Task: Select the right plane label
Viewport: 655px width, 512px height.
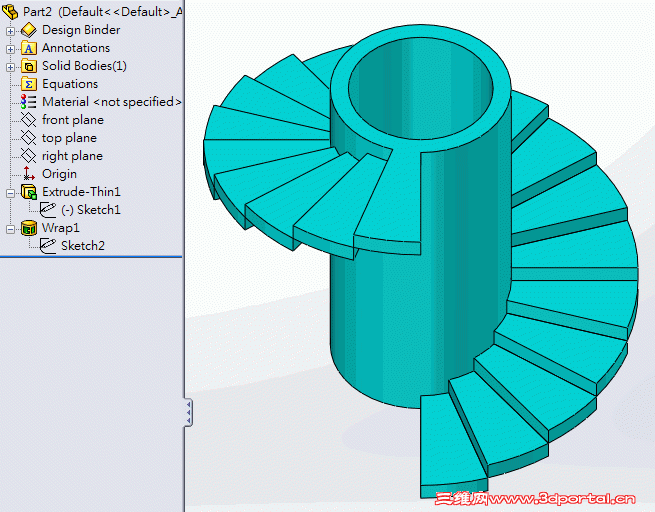Action: tap(72, 156)
